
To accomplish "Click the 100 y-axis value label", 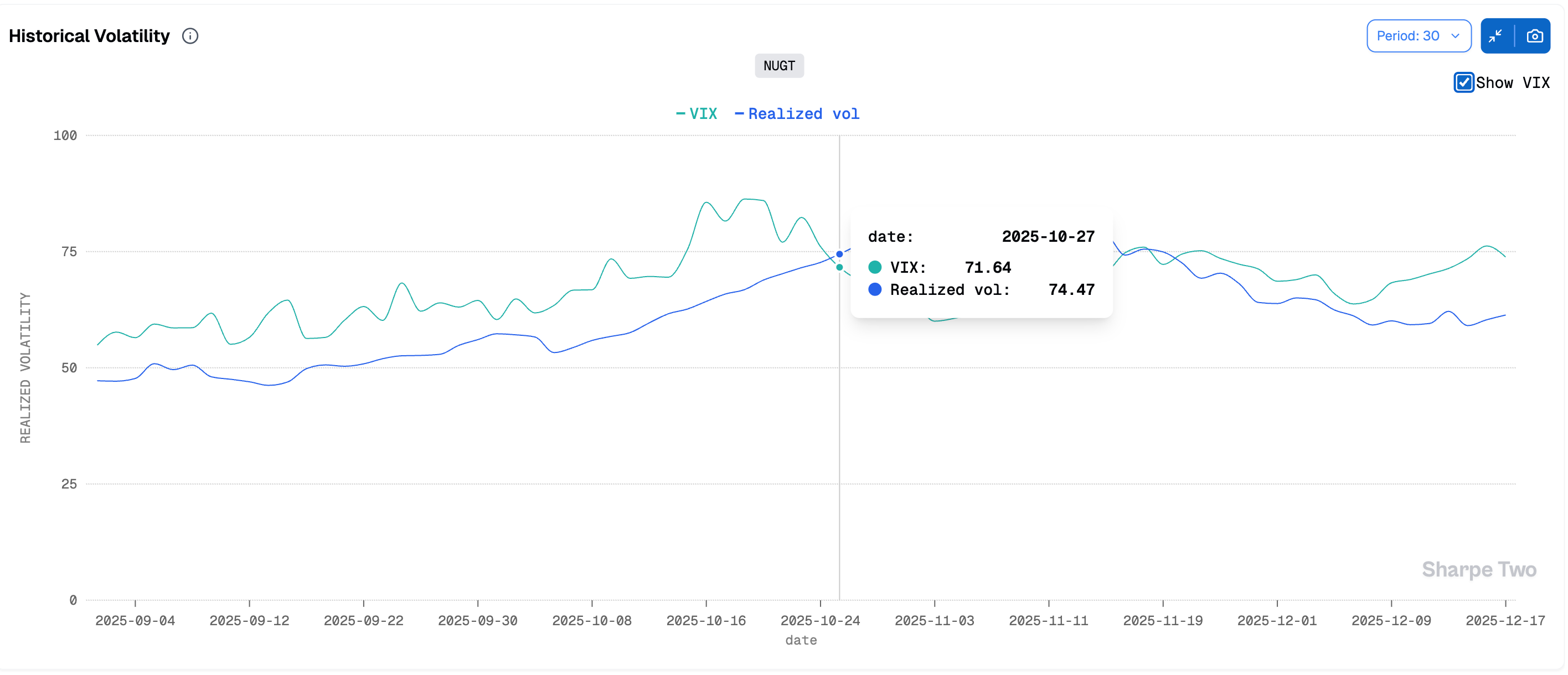I will point(65,136).
